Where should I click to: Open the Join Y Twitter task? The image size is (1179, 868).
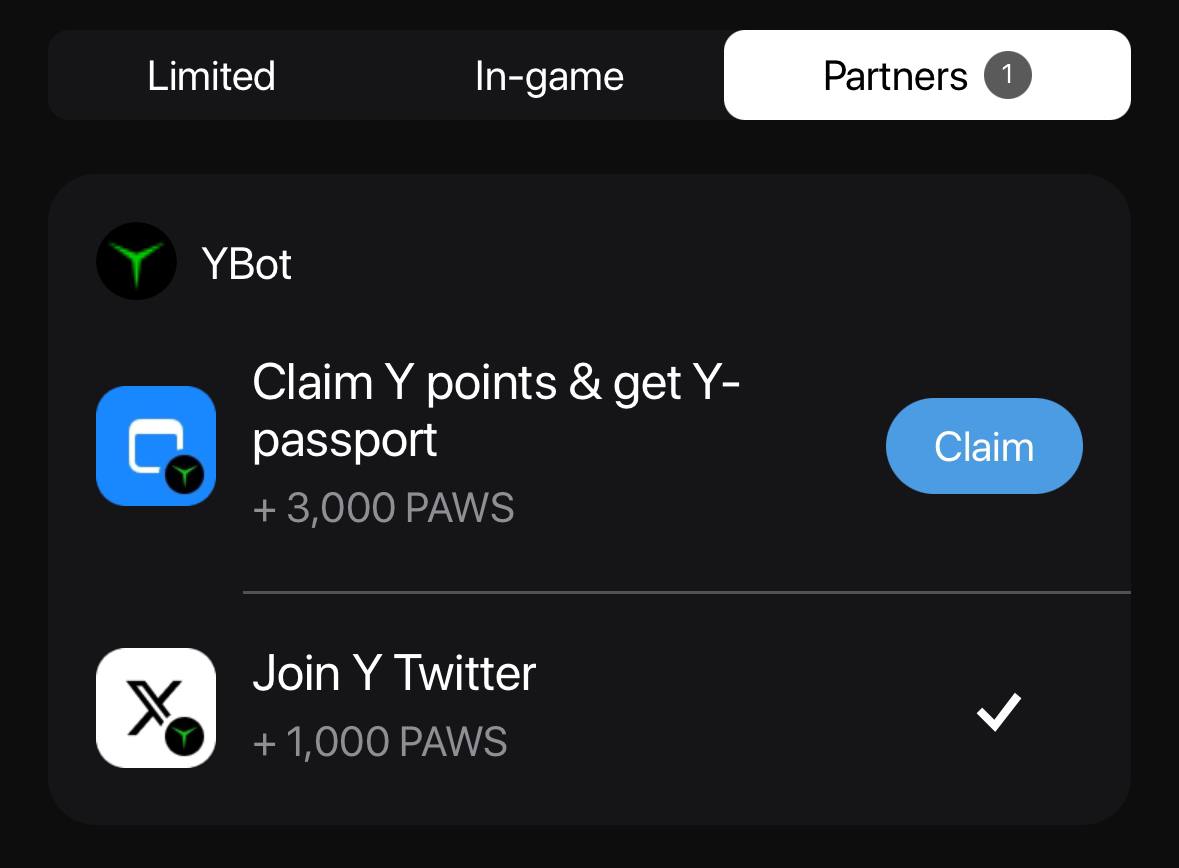tap(394, 672)
